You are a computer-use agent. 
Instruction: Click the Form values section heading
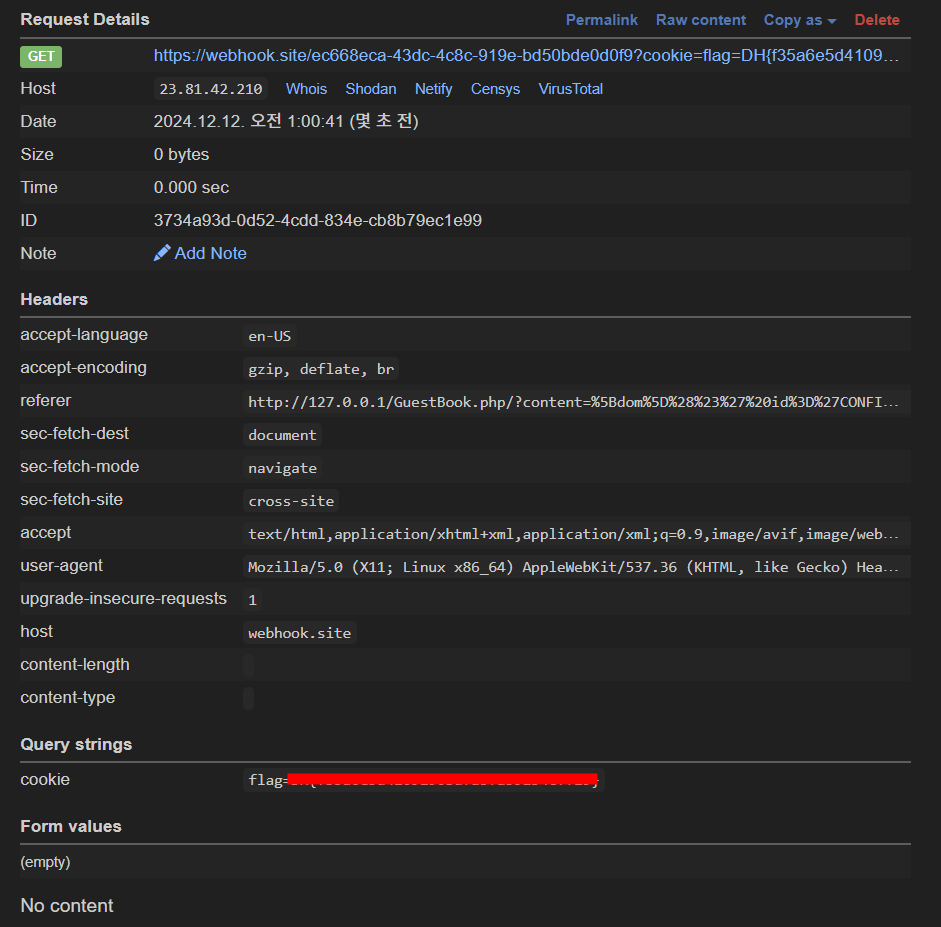click(x=71, y=826)
